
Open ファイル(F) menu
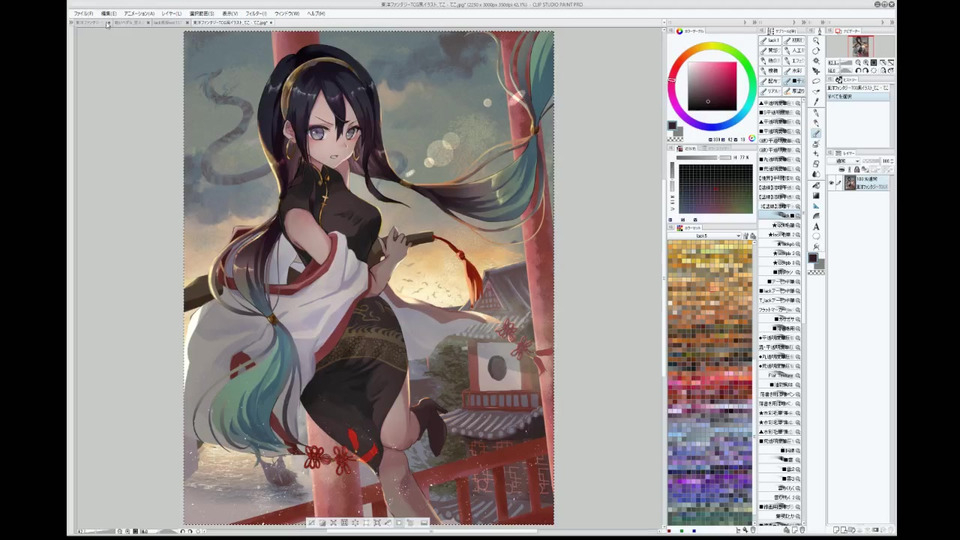pyautogui.click(x=83, y=13)
